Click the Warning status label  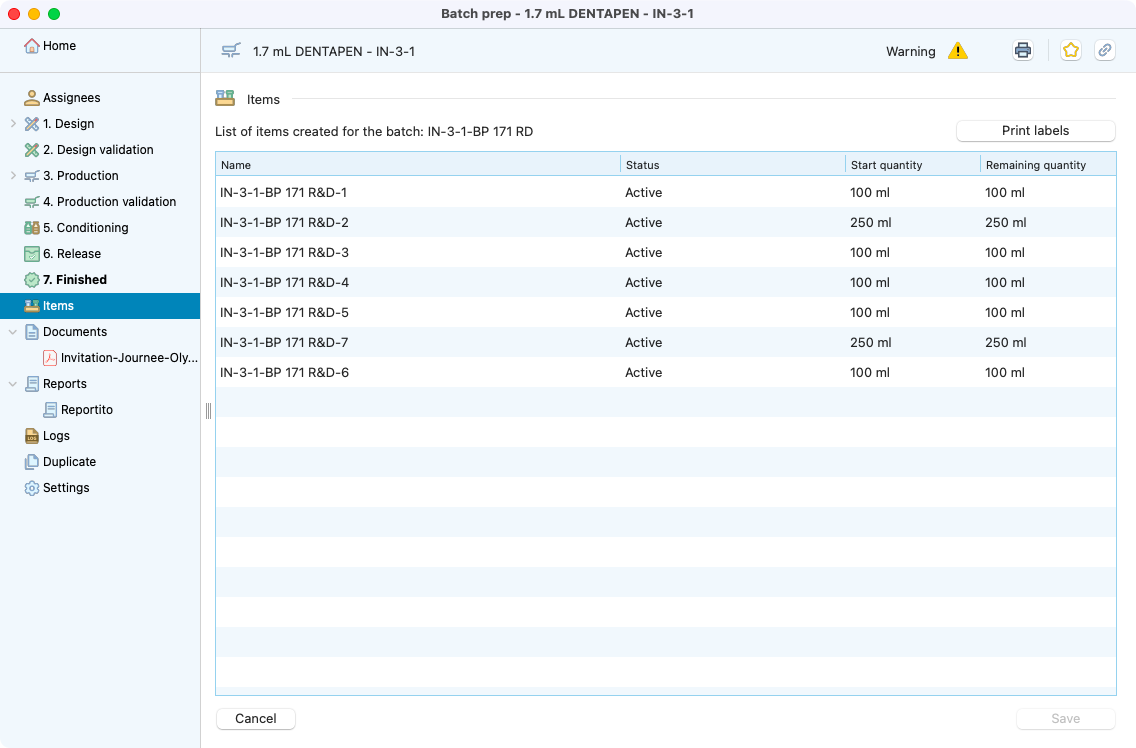(x=911, y=51)
